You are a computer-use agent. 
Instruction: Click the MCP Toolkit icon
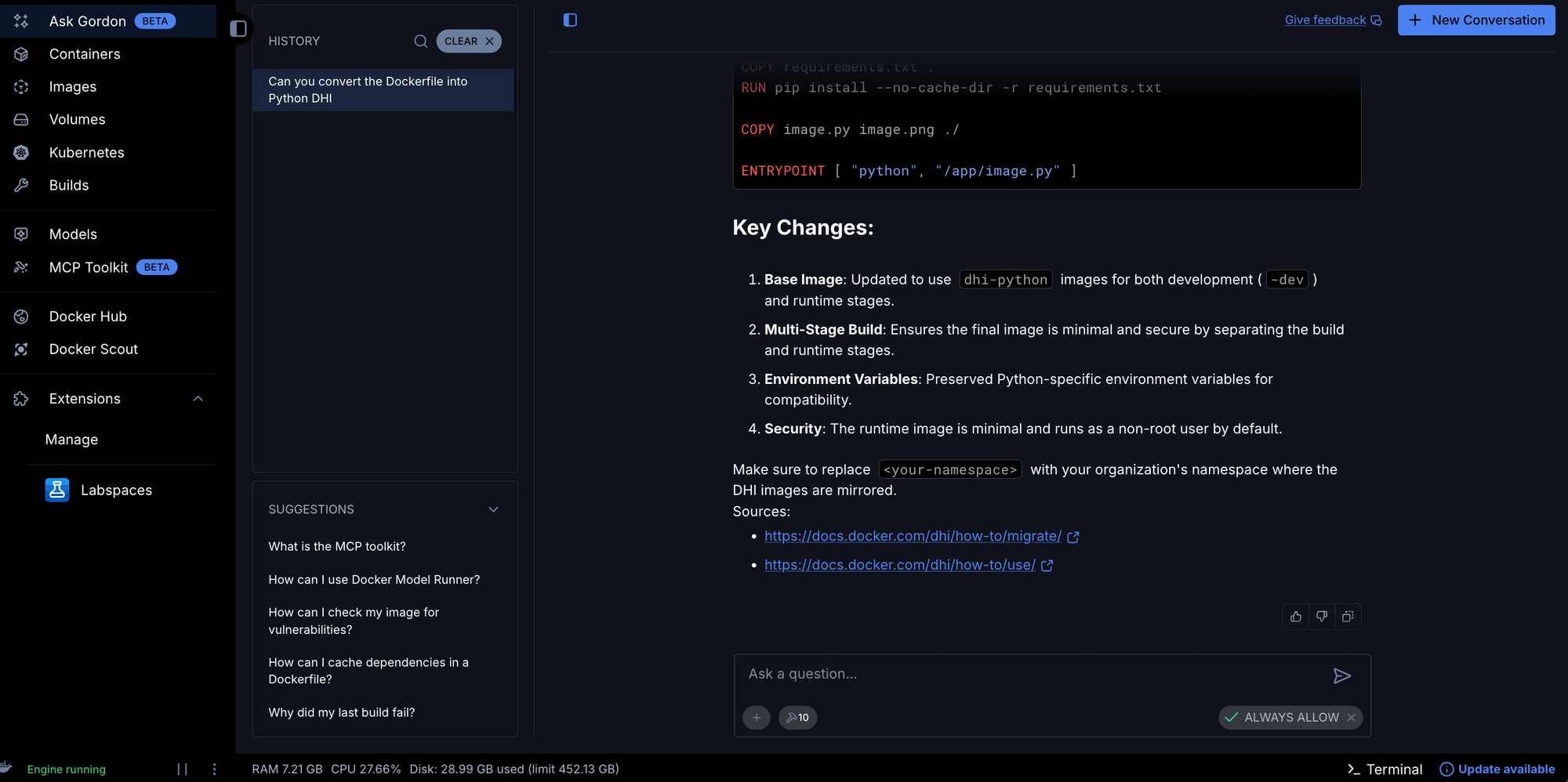[21, 267]
